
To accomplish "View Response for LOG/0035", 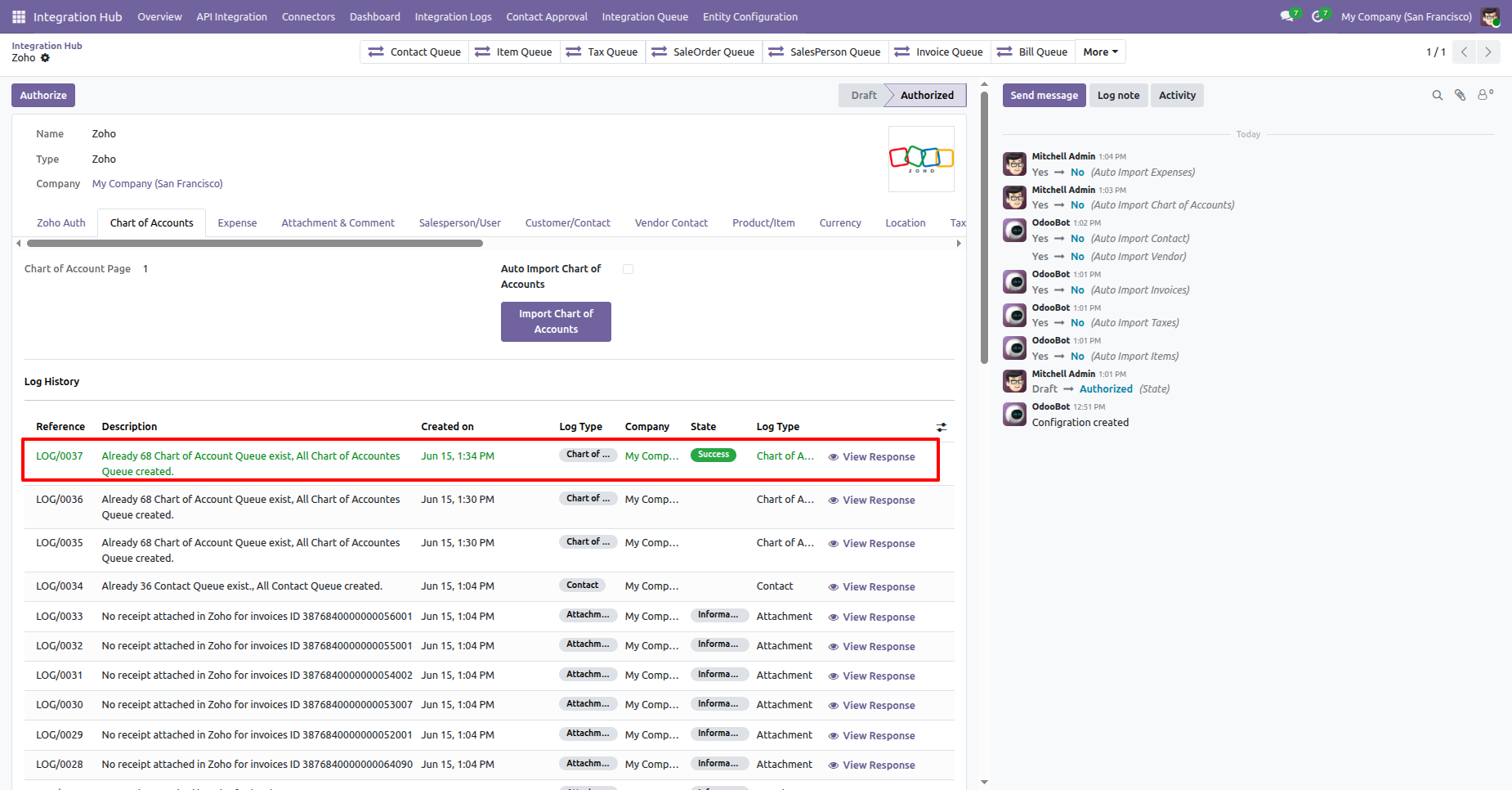I will pyautogui.click(x=871, y=544).
